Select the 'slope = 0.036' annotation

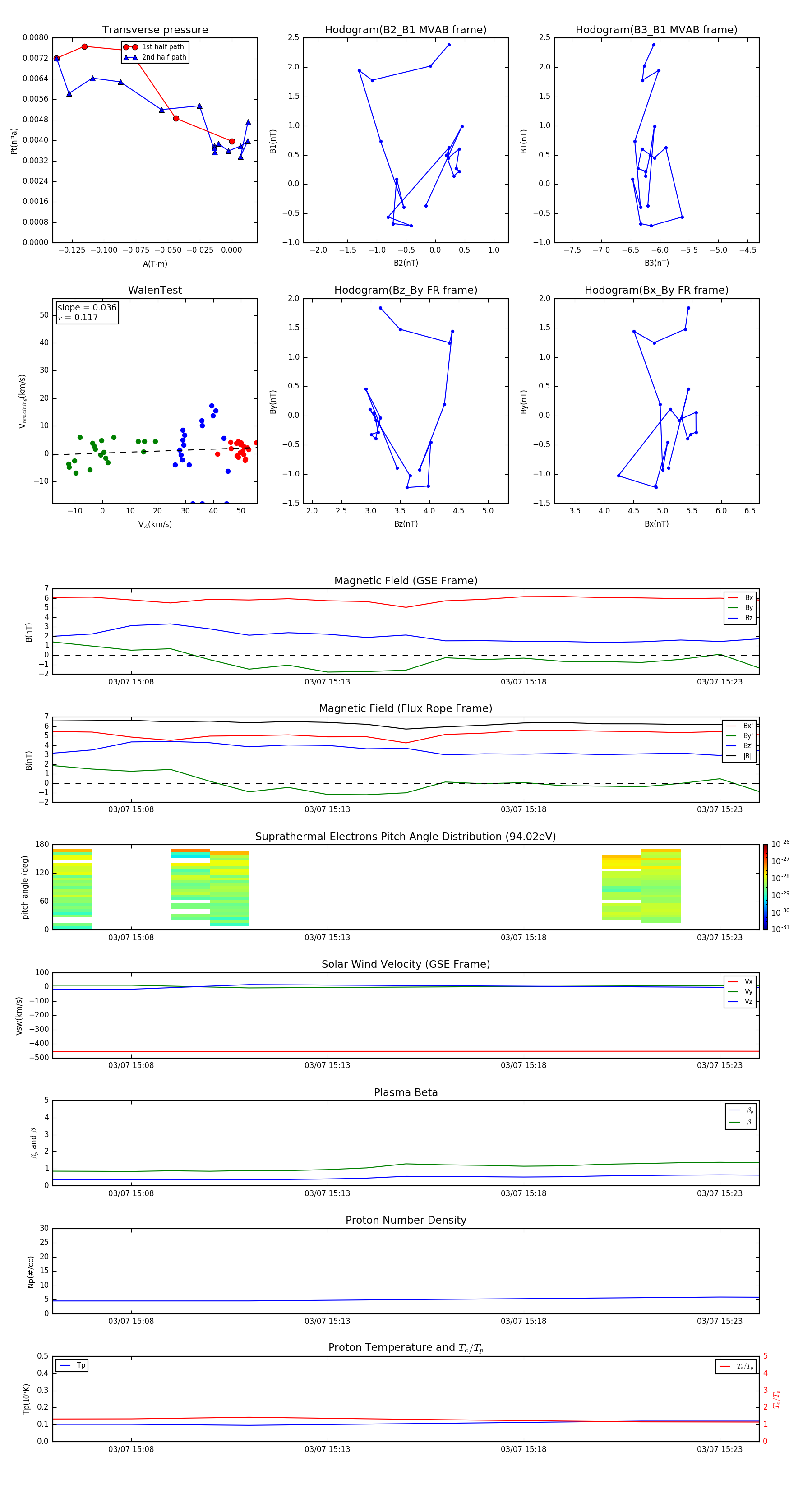(87, 308)
